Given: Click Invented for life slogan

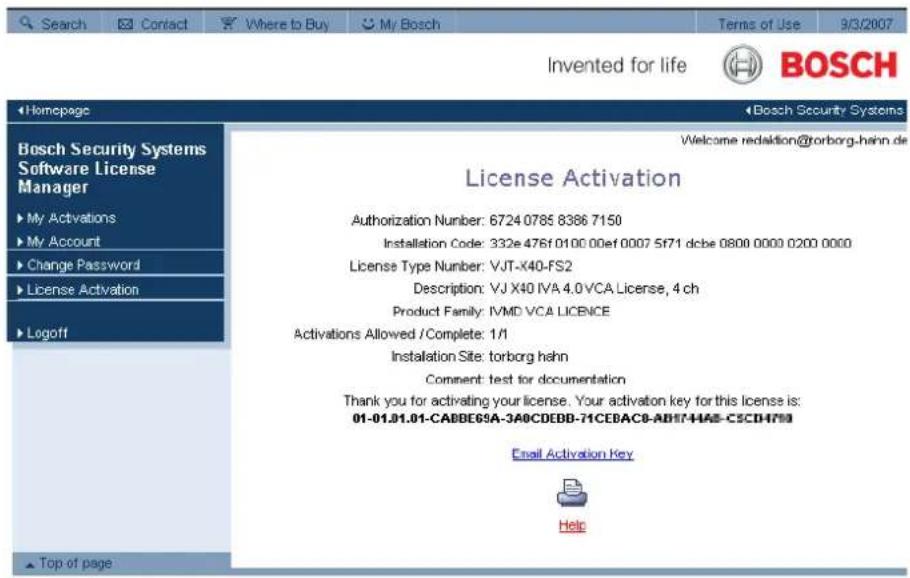Looking at the screenshot, I should 617,65.
